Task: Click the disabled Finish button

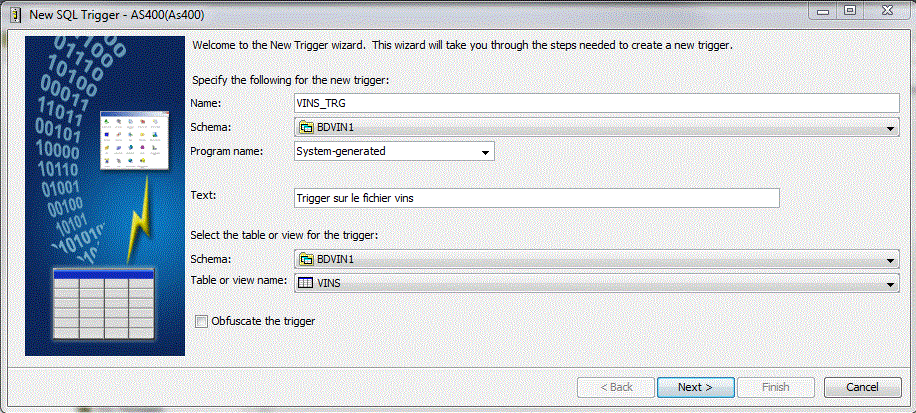Action: [776, 387]
